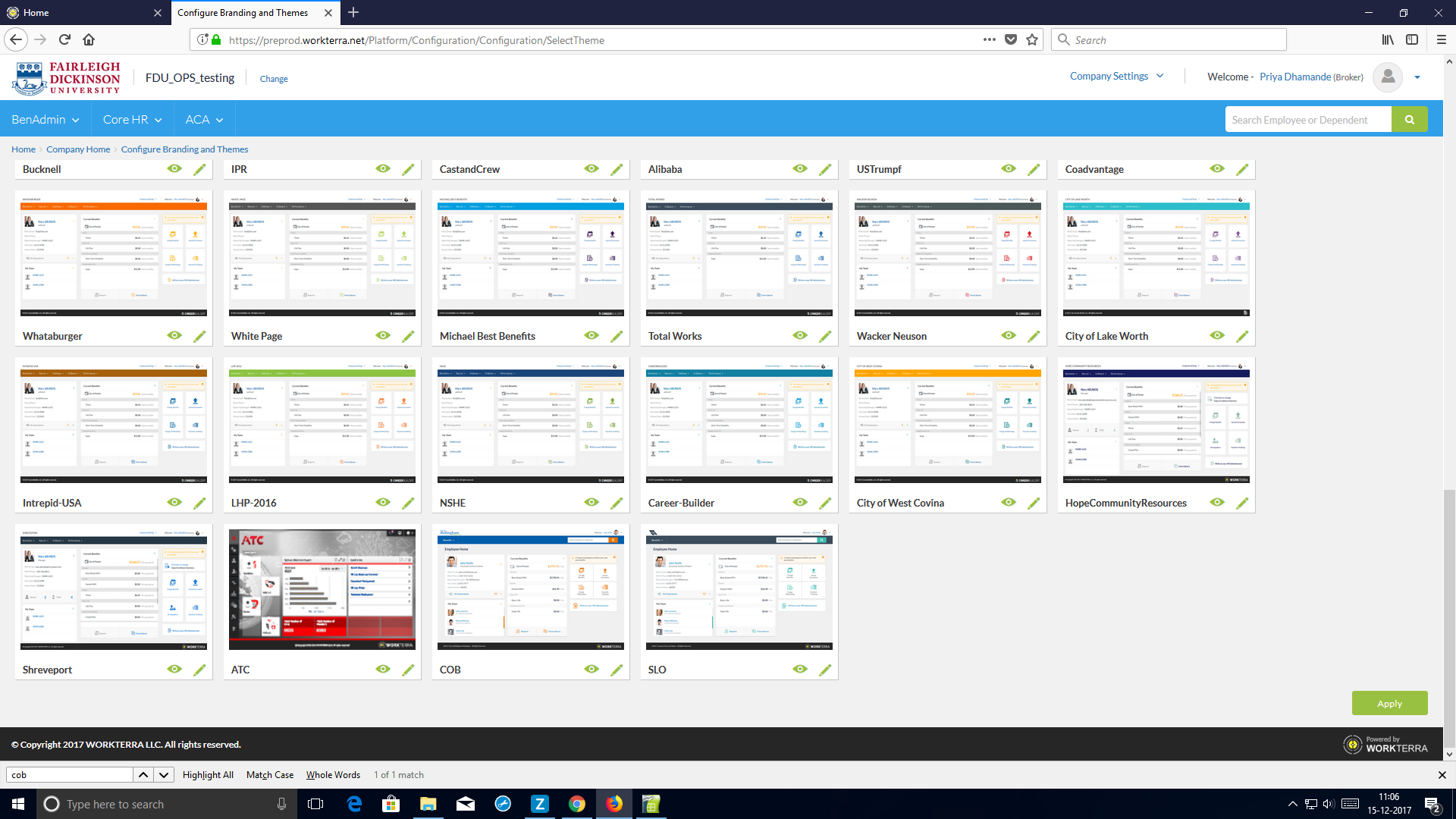Edit the NSHE theme via pencil icon
The image size is (1456, 819).
point(617,503)
